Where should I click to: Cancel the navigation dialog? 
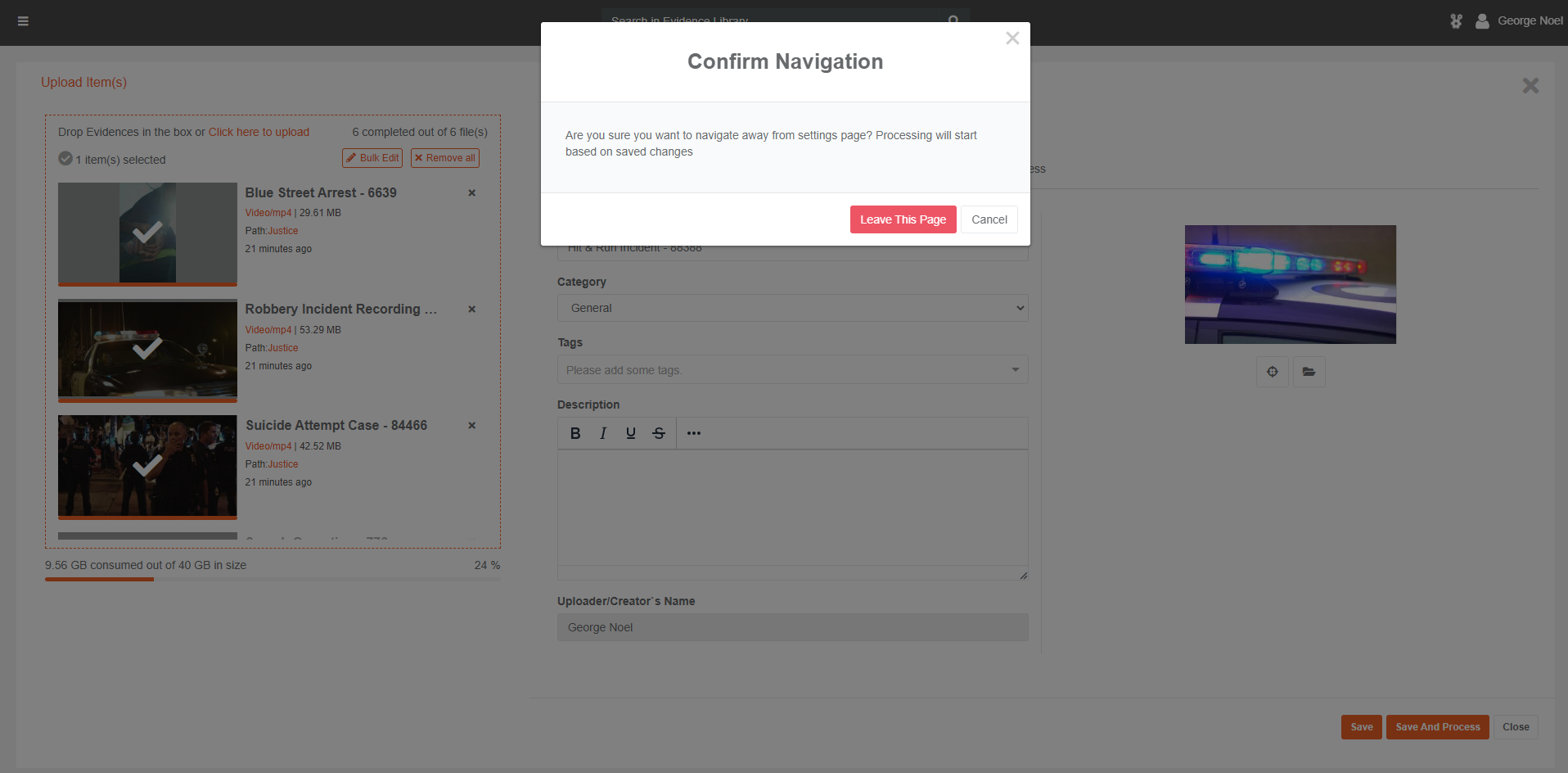click(989, 219)
